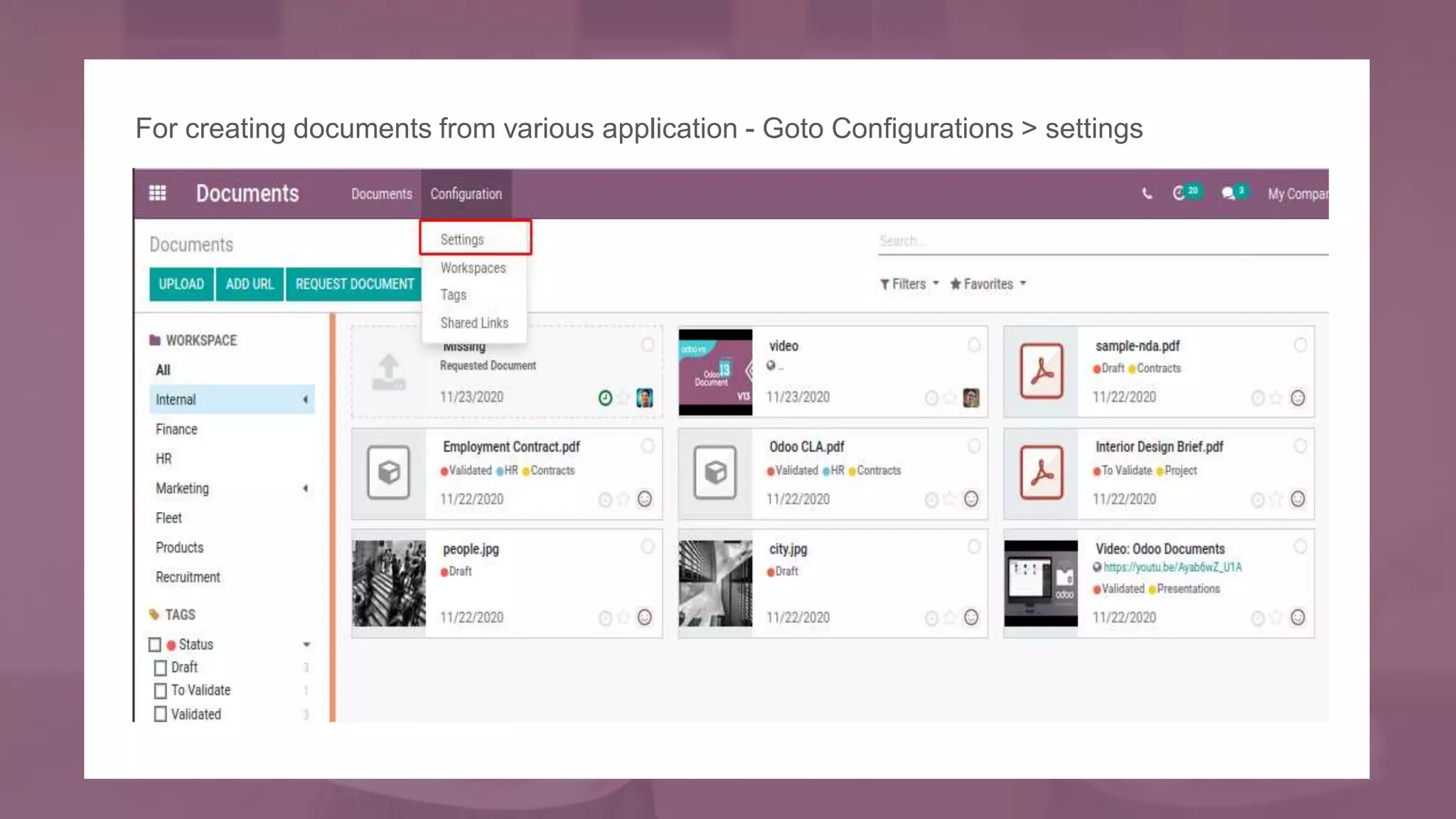Screen dimensions: 1456x819
Task: Select the circle on Odoo CLA.pdf card
Action: point(974,446)
